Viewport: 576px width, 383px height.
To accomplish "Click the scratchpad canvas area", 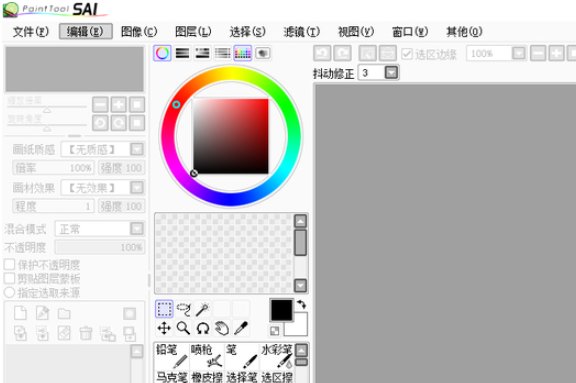I will point(224,253).
